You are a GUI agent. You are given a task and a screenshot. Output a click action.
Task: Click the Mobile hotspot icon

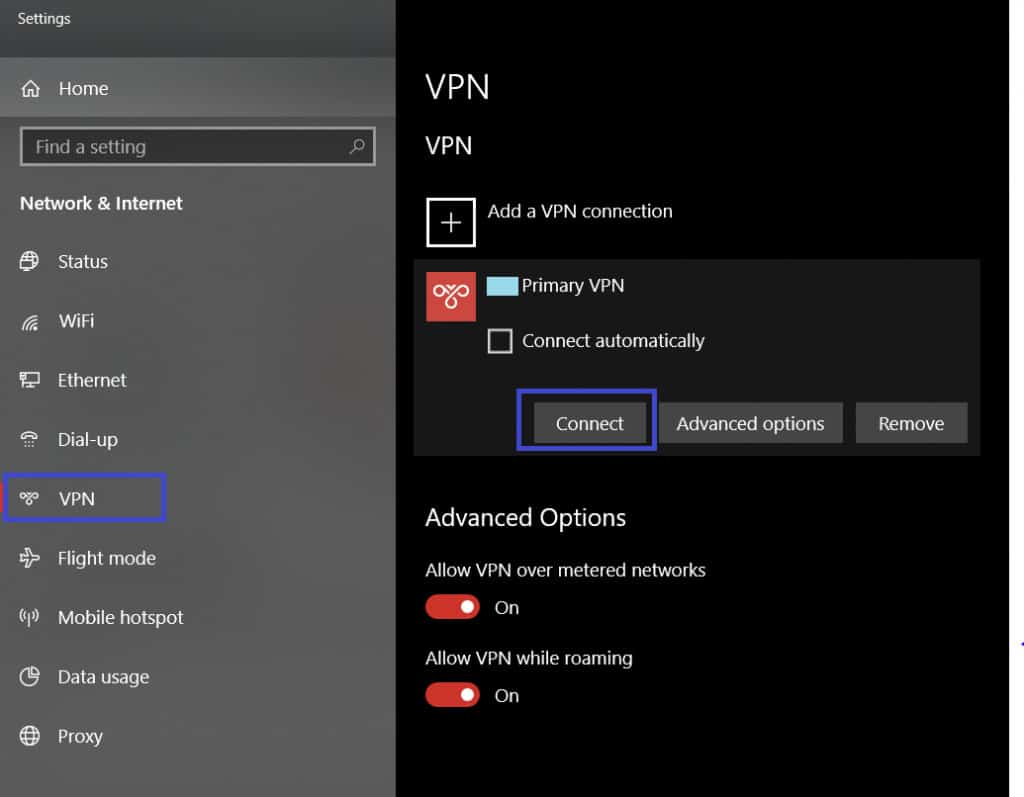point(32,617)
